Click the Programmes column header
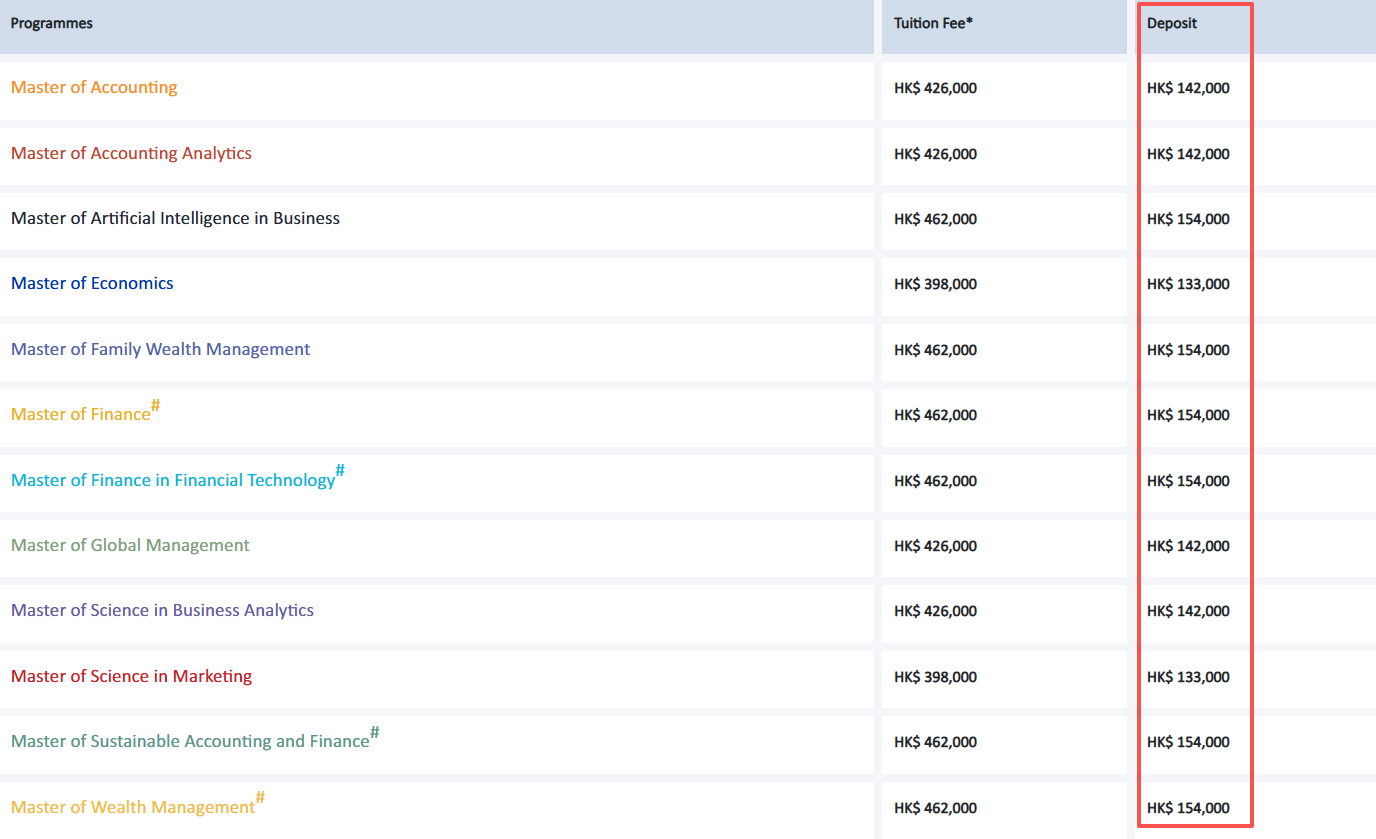Viewport: 1376px width, 839px height. 52,24
